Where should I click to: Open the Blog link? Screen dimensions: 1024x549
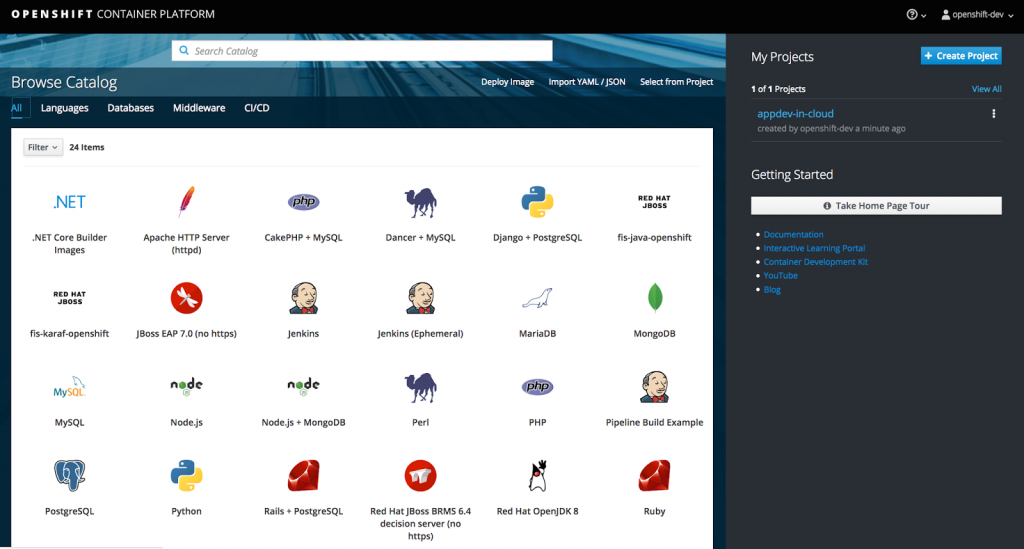click(772, 289)
